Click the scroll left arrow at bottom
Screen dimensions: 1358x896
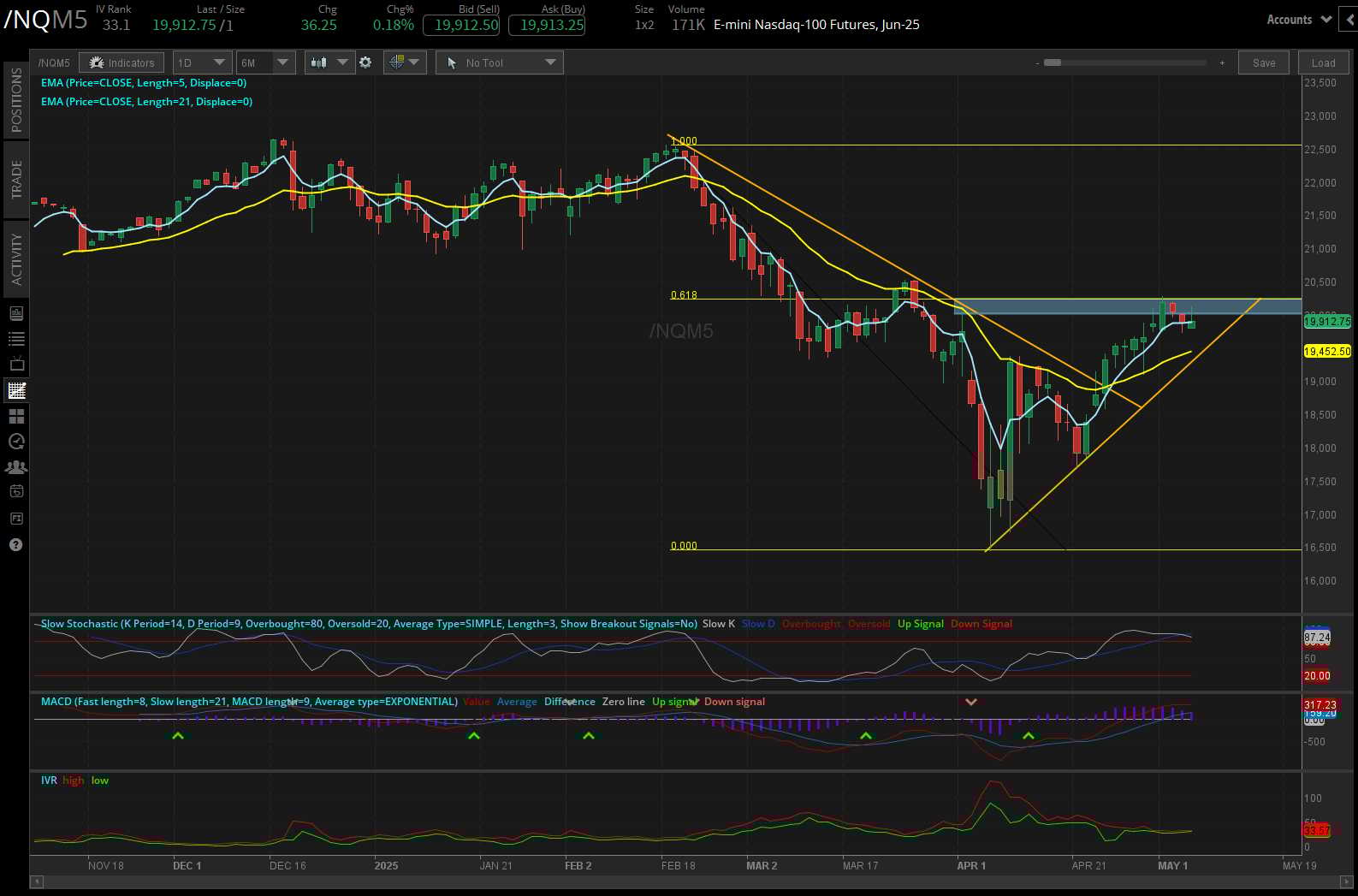click(x=37, y=881)
